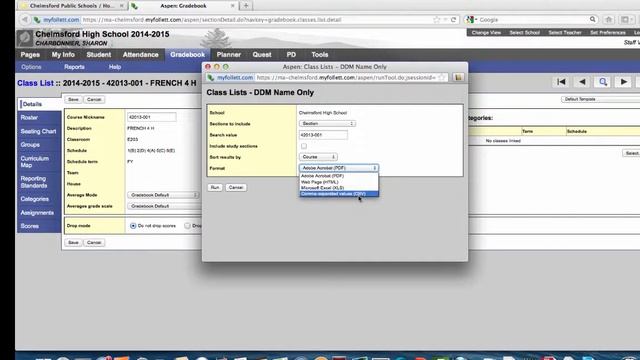
Task: Click the Select School link
Action: tap(524, 33)
